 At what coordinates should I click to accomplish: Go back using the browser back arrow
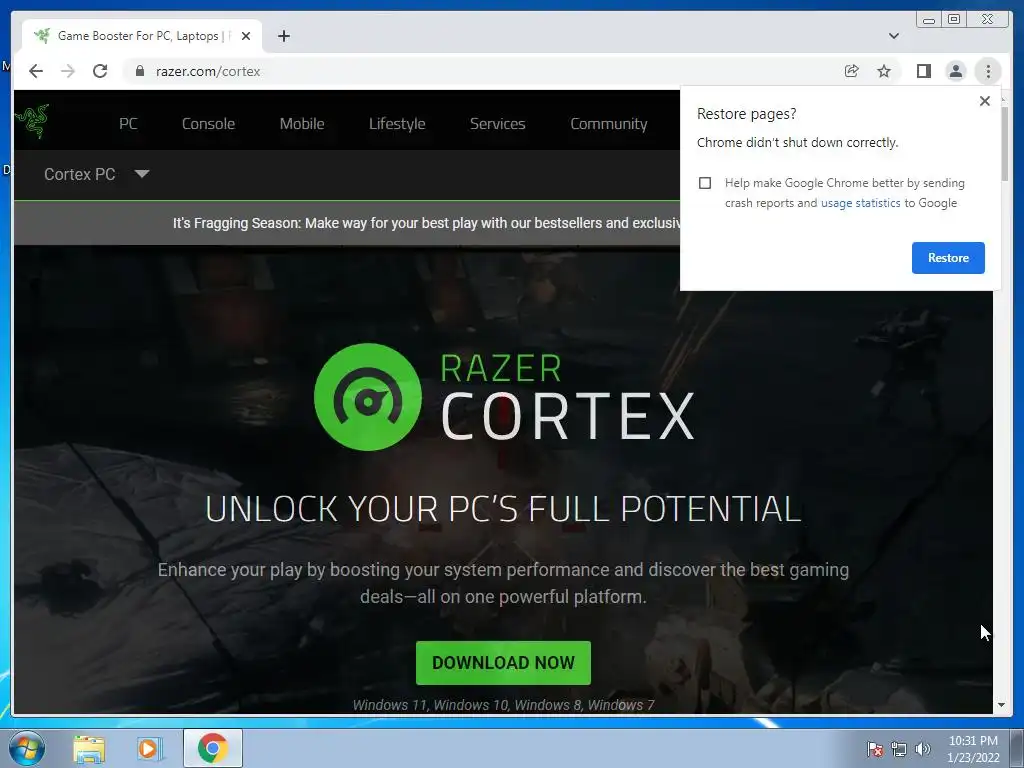(x=36, y=71)
